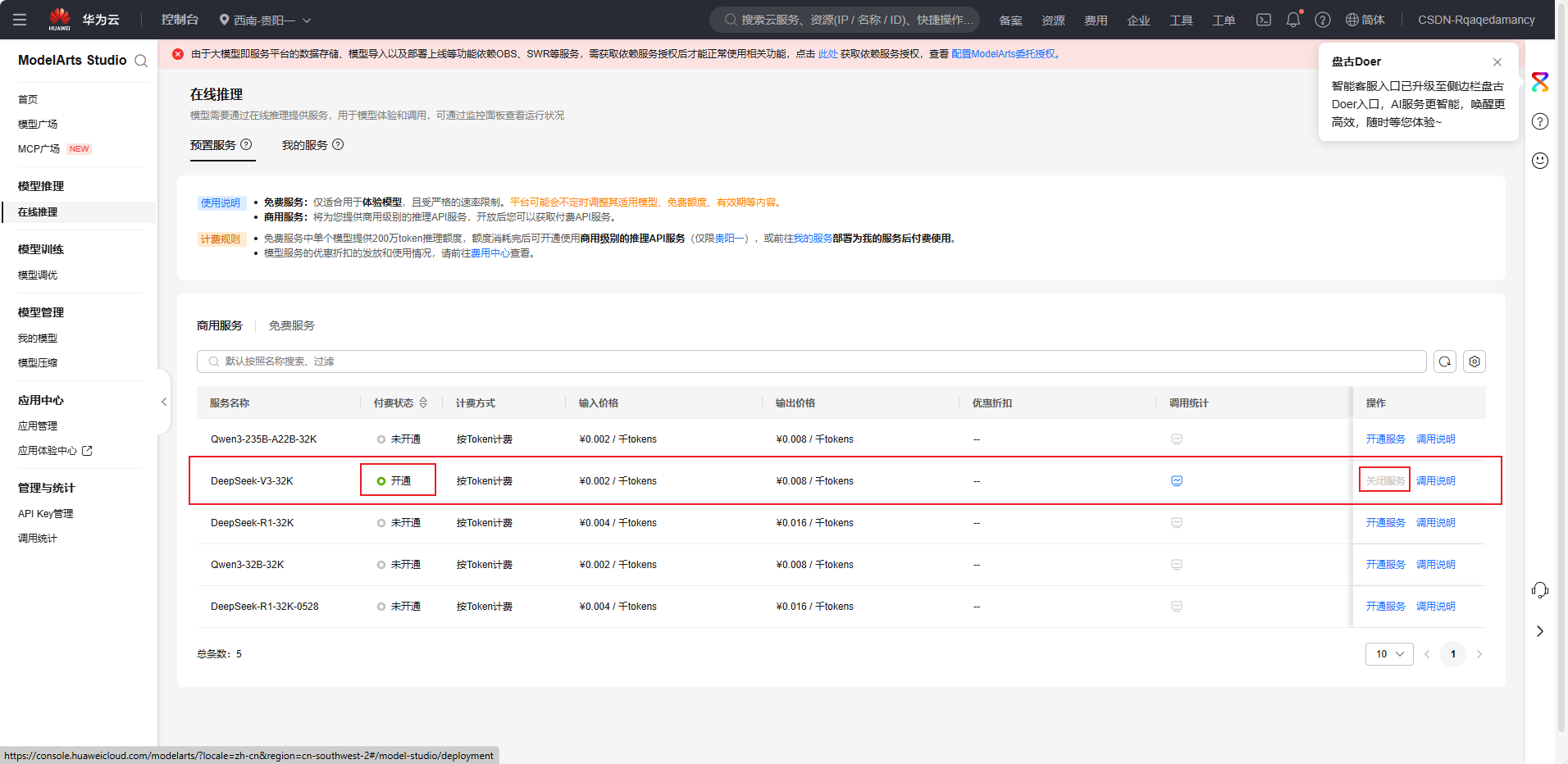Viewport: 1568px width, 764px height.
Task: Open the smiley feedback icon
Action: pyautogui.click(x=1540, y=161)
